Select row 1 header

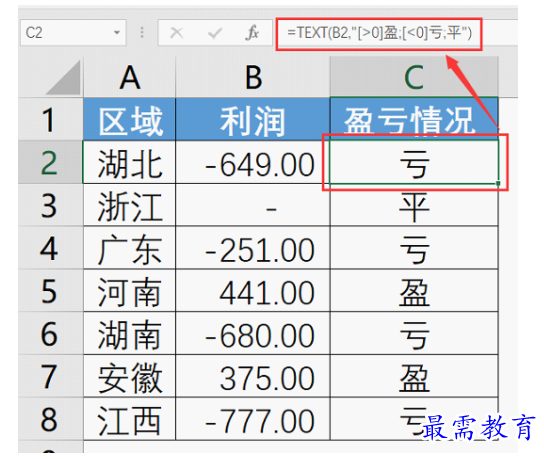point(51,119)
